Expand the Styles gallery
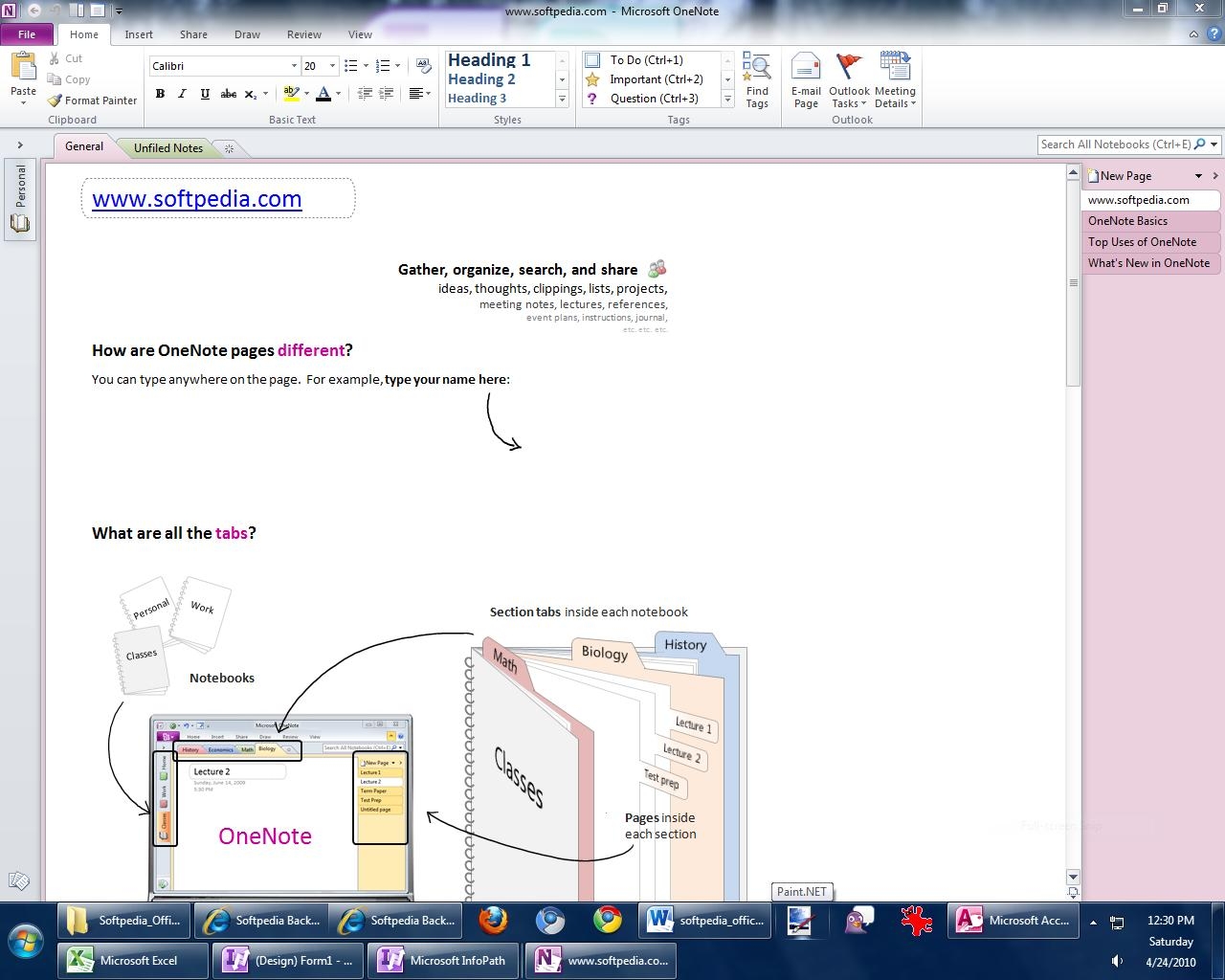 point(562,99)
